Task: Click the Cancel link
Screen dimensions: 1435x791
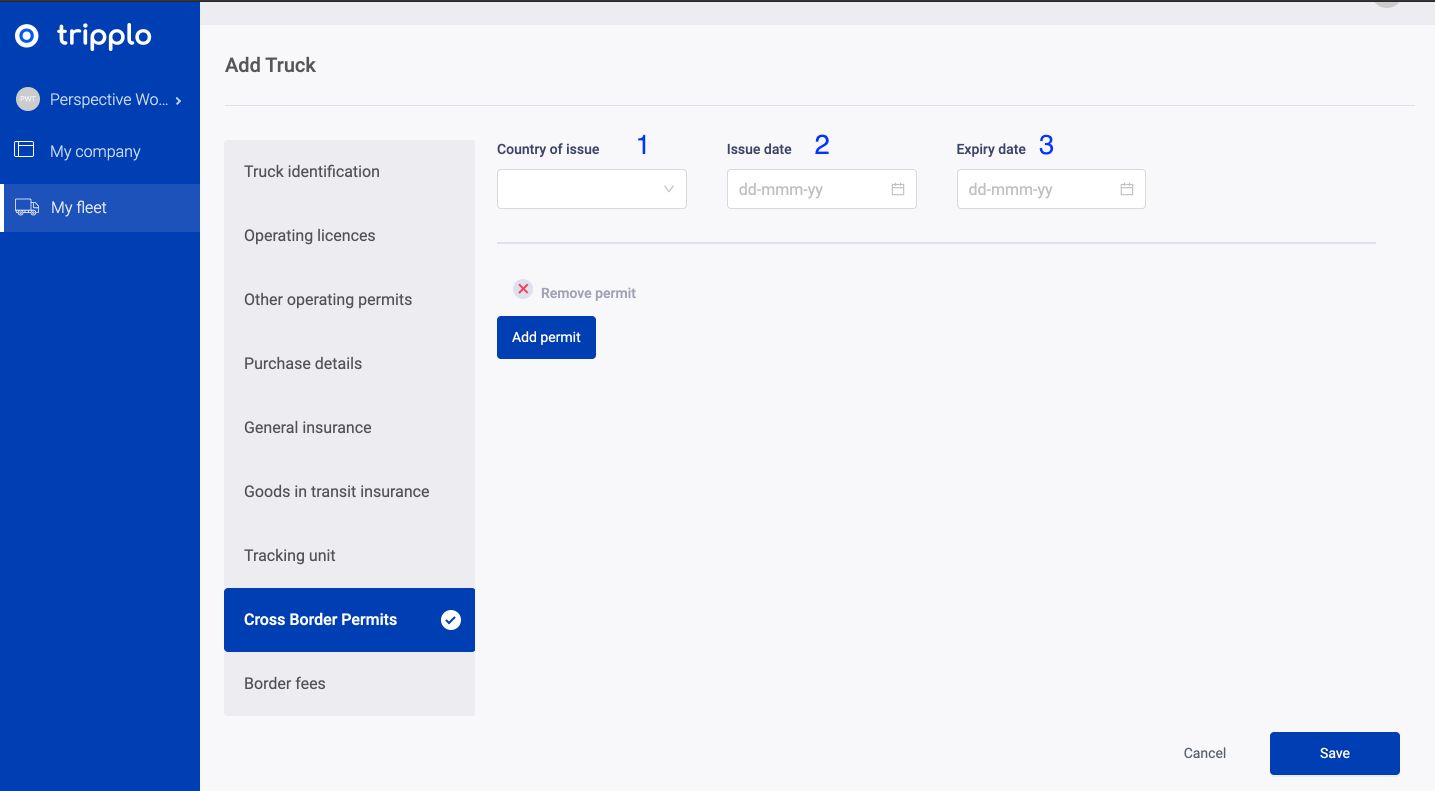Action: coord(1204,753)
